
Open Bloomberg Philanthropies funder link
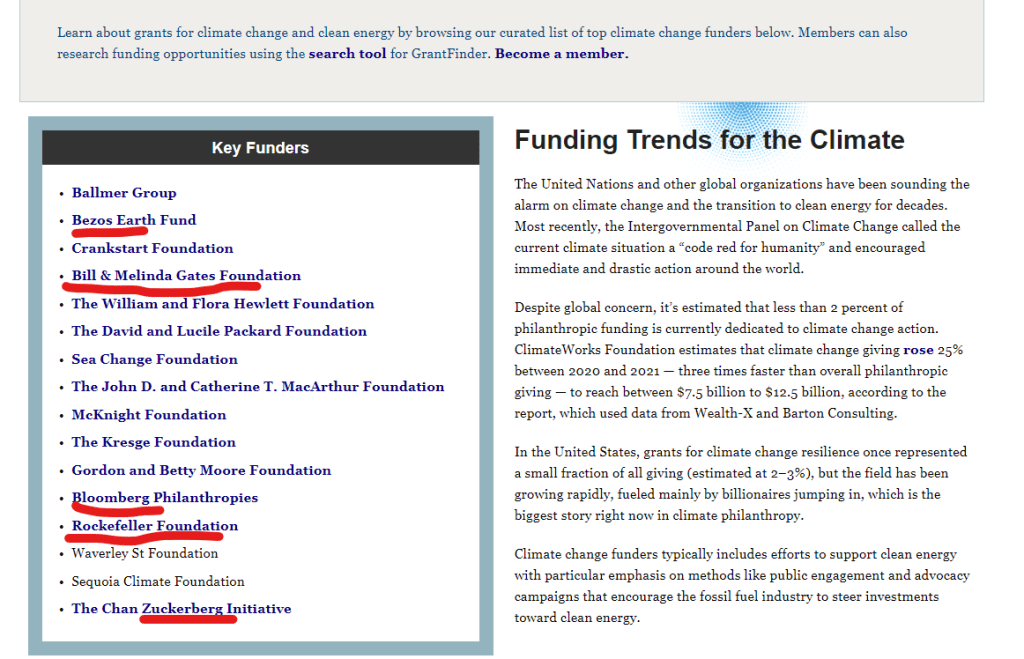[x=165, y=498]
